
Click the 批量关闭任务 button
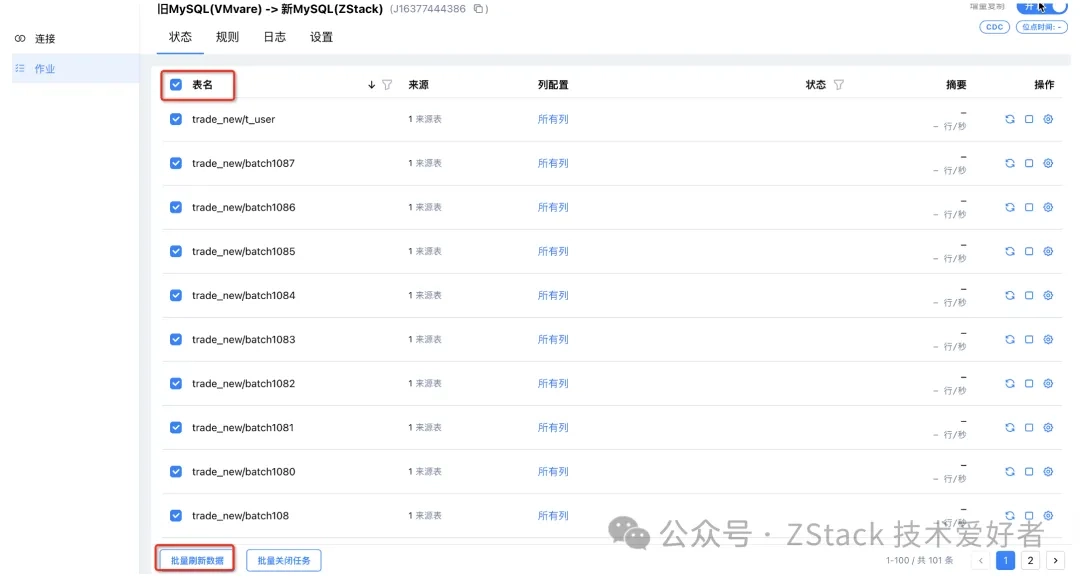pyautogui.click(x=283, y=560)
